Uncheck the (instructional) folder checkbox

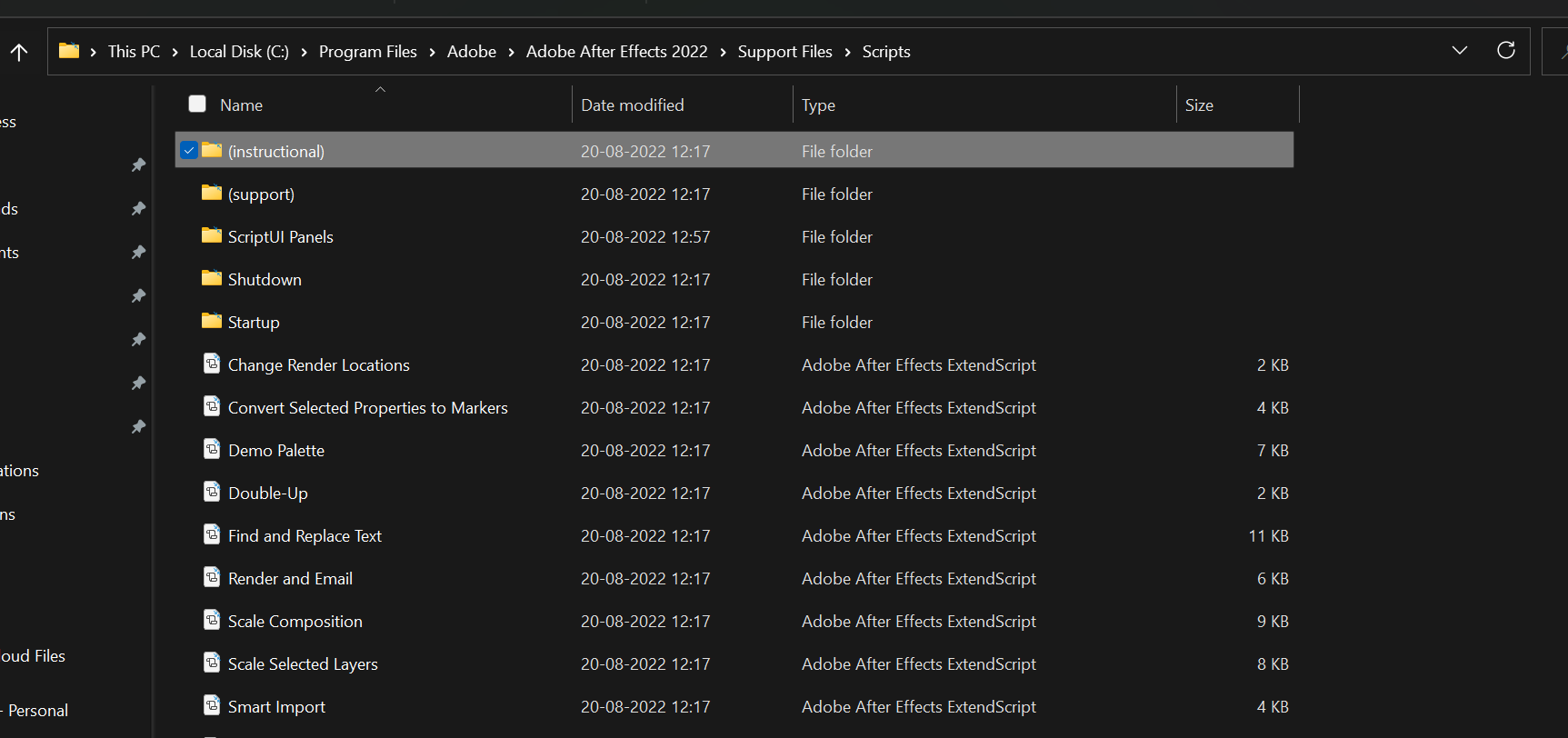pos(189,150)
